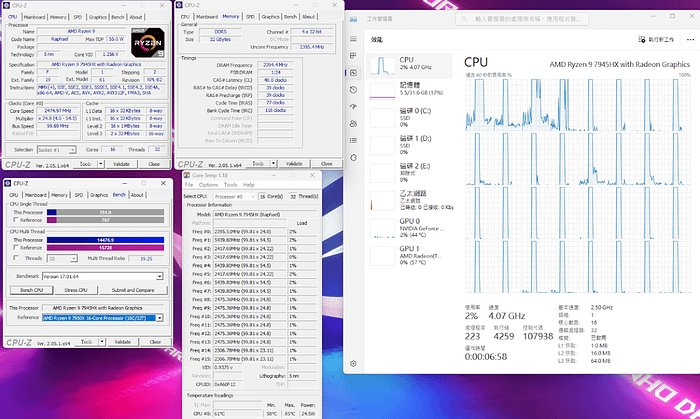
Task: Open the three-dot more options in Task Manager
Action: 690,40
